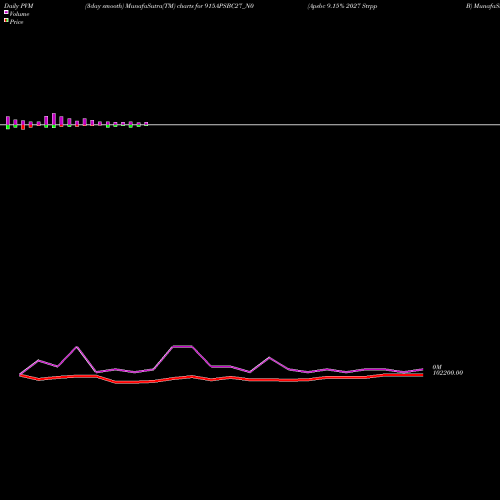This screenshot has width=500, height=500.
Task: Select the 'Volume' legend label
Action: click(x=19, y=14)
